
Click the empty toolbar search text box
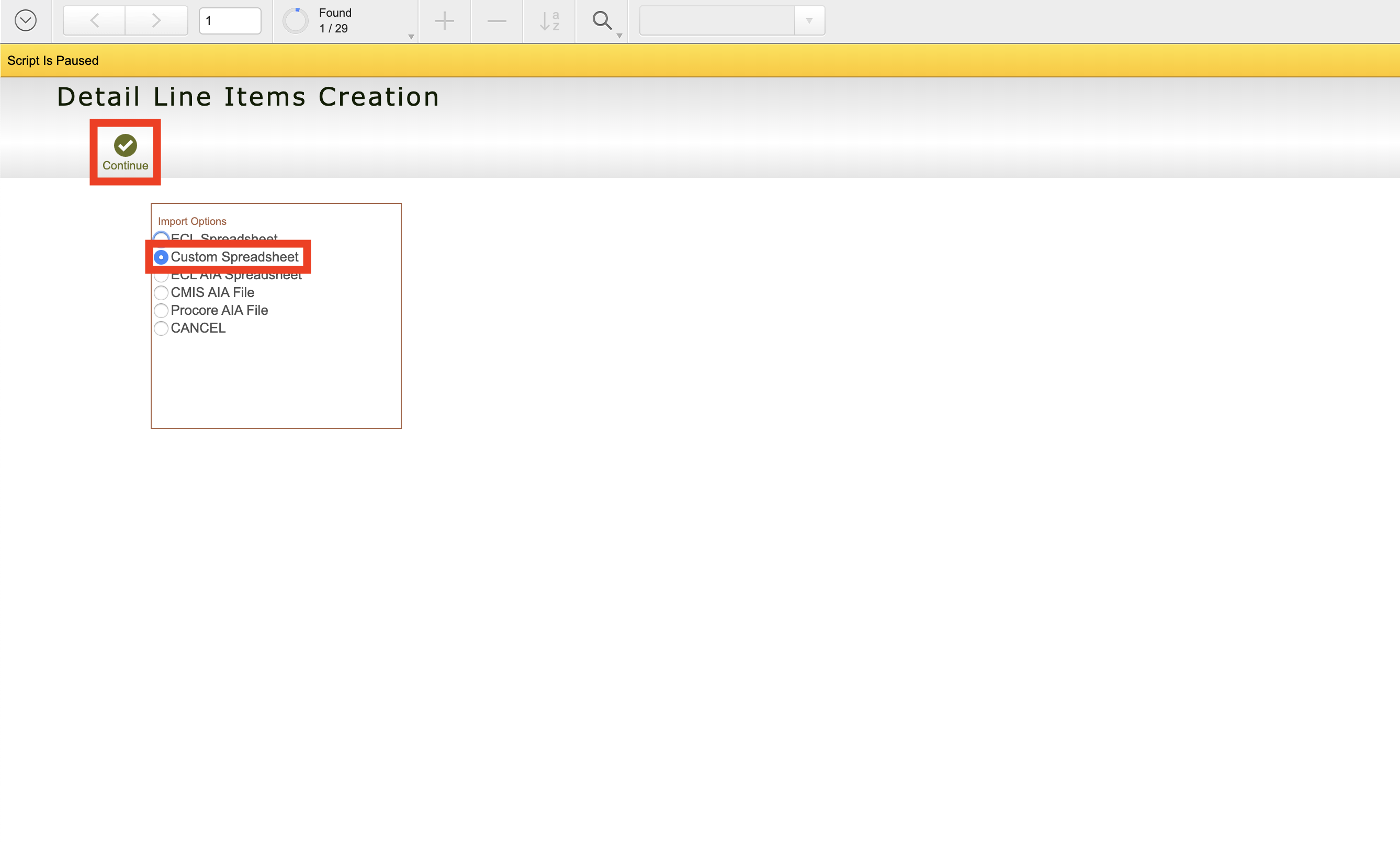coord(717,21)
